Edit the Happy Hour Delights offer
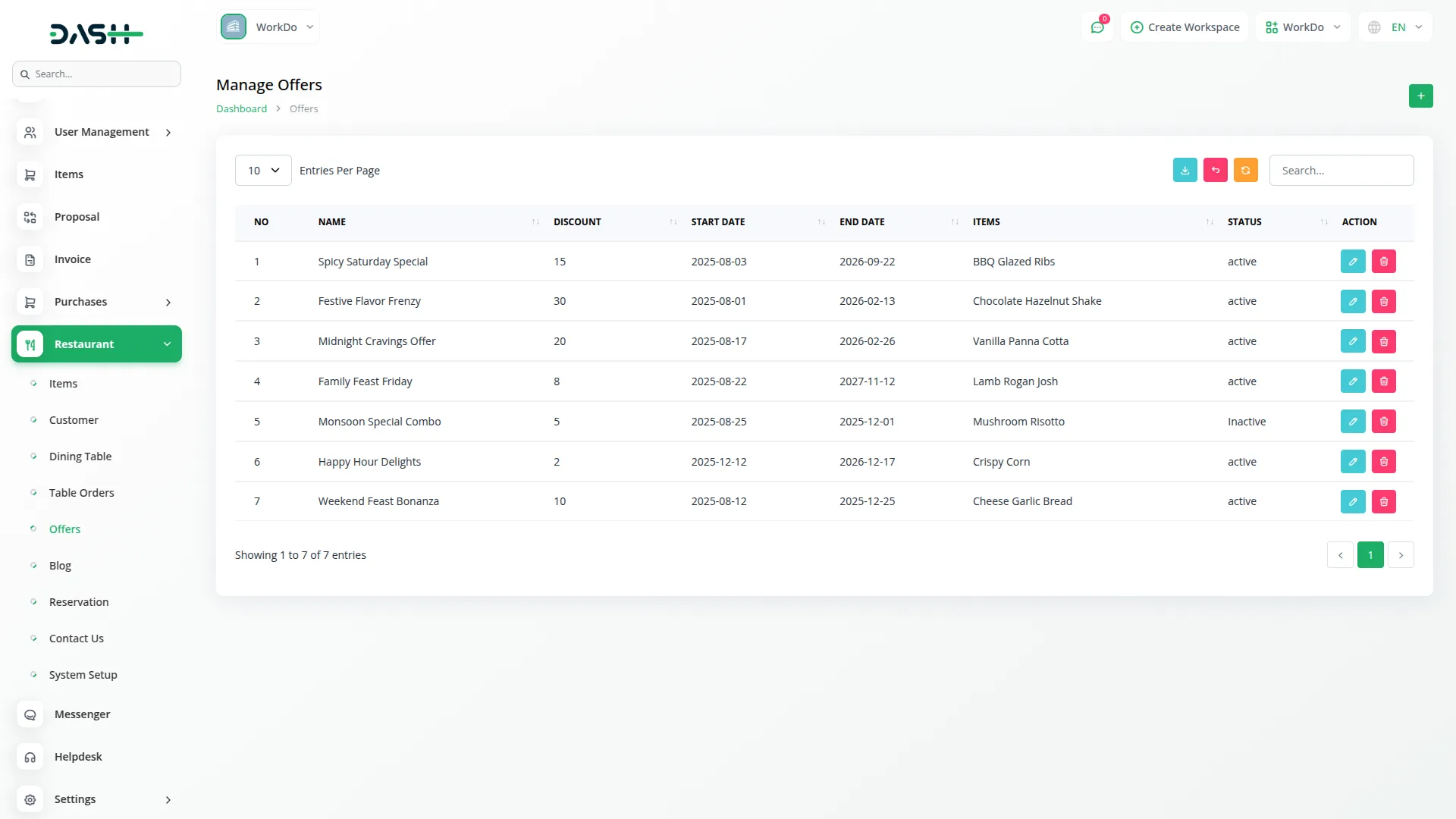 (1352, 462)
